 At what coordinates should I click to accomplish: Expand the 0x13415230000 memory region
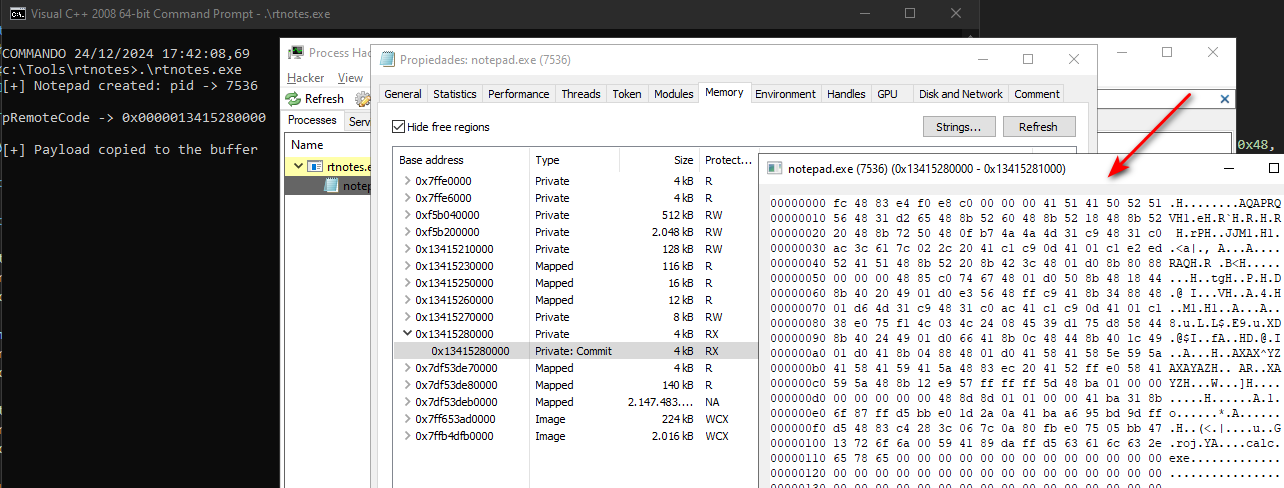point(407,266)
